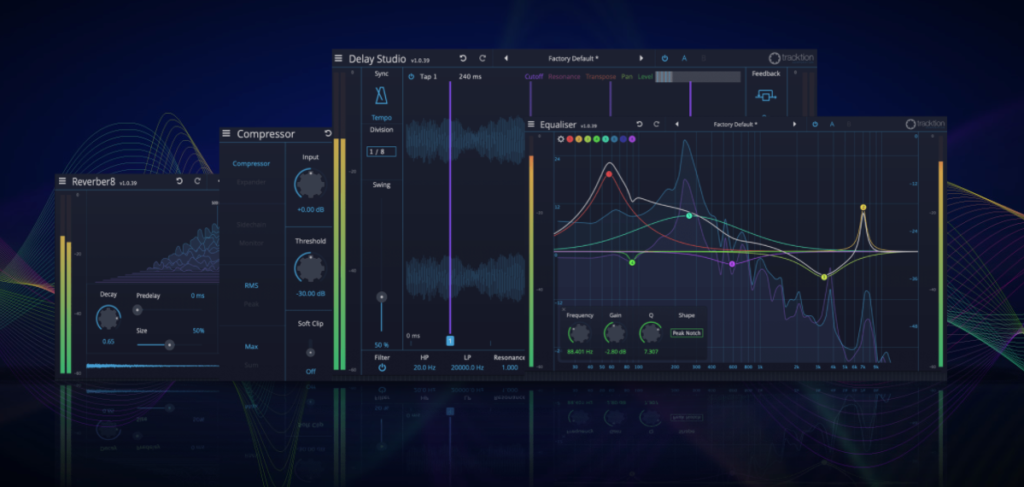
Task: Select the Expander mode option
Action: [251, 182]
